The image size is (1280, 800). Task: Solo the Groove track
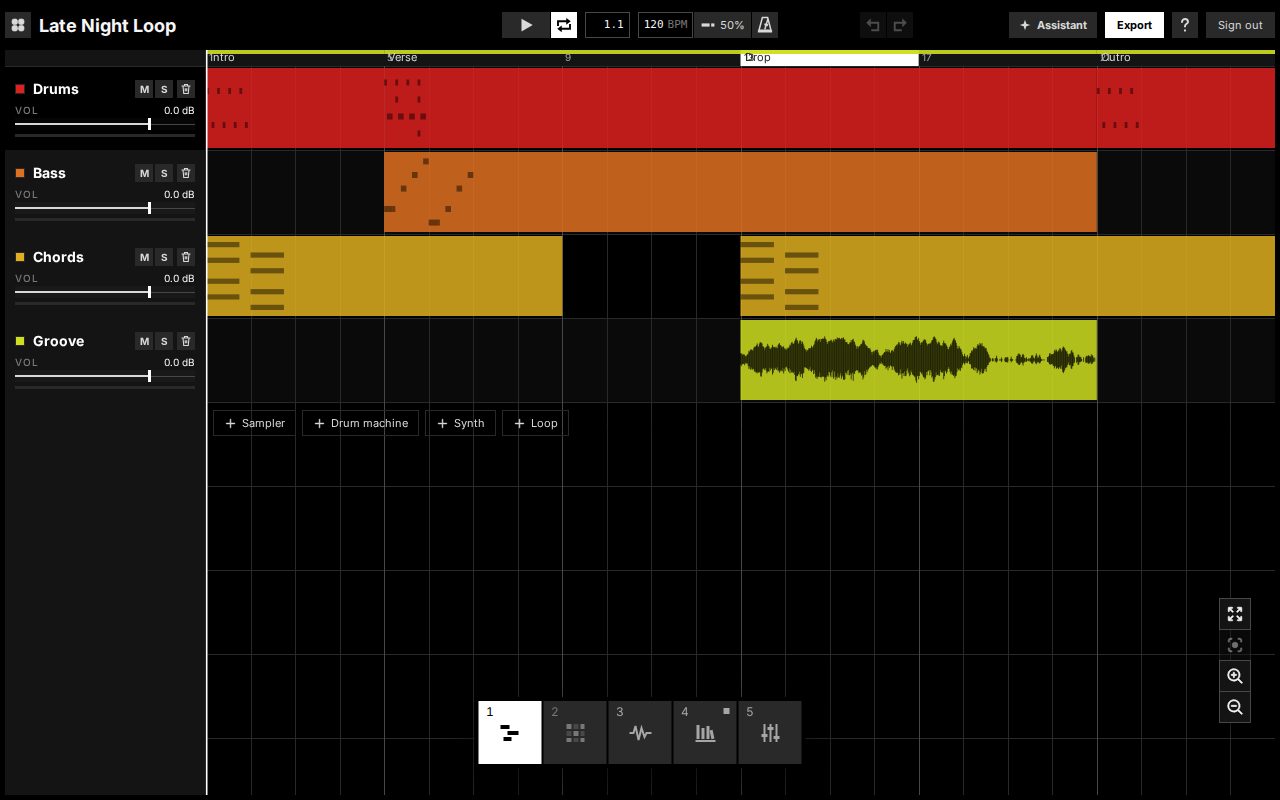click(164, 341)
